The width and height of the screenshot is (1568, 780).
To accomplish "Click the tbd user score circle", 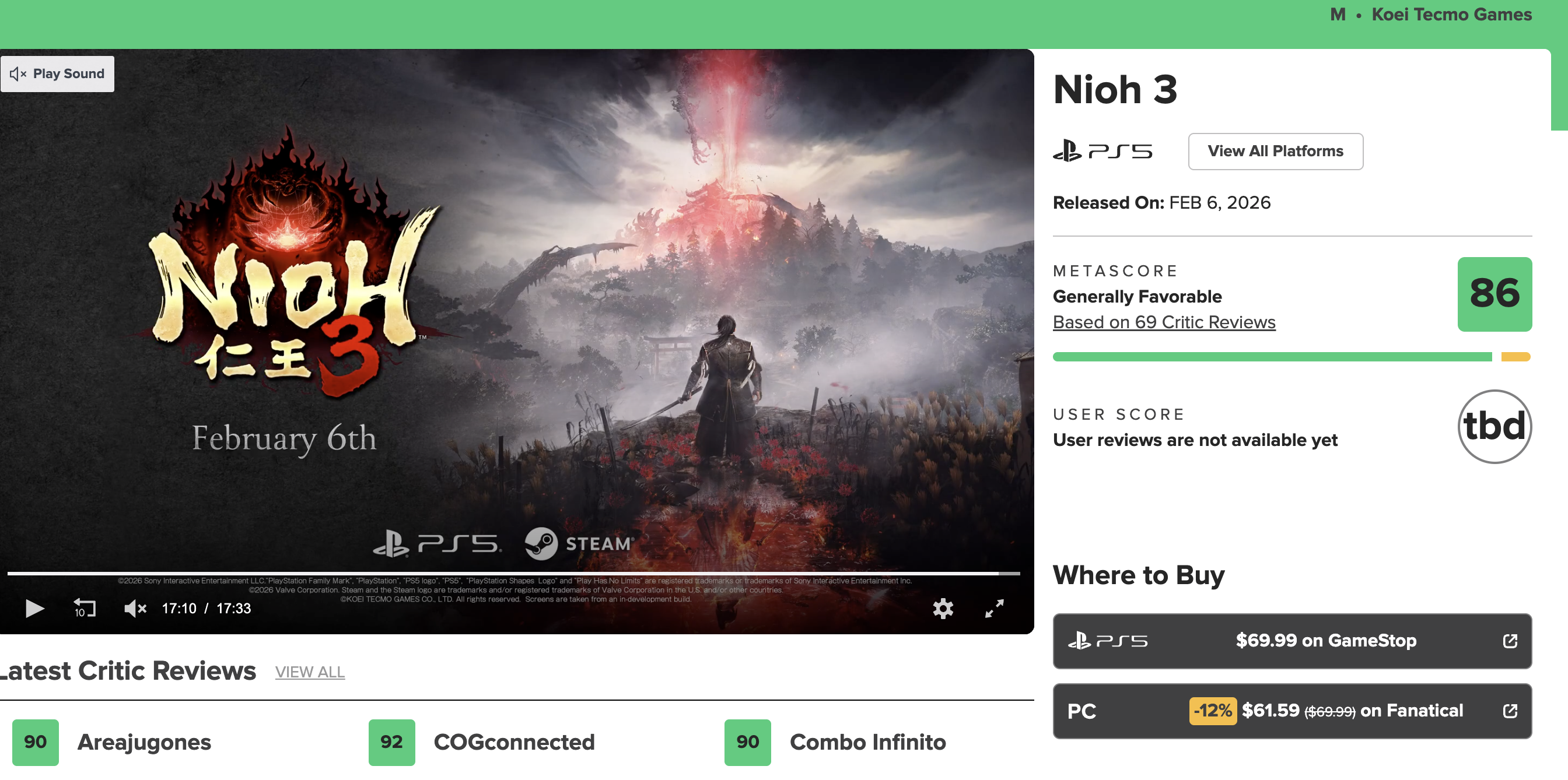I will (1494, 426).
